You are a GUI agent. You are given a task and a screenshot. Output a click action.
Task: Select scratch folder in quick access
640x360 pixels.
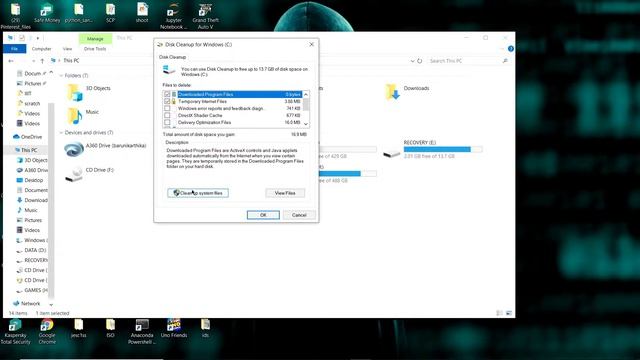click(x=29, y=104)
